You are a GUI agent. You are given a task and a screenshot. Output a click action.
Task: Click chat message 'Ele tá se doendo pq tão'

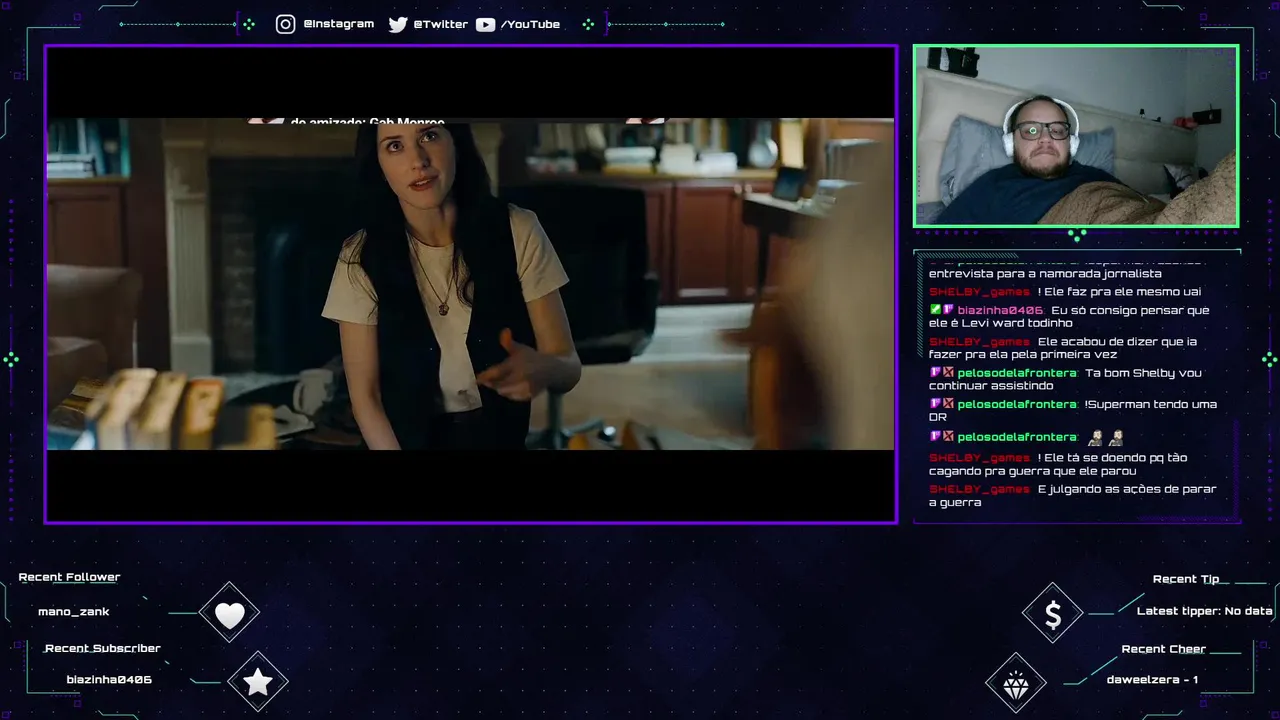[1058, 464]
